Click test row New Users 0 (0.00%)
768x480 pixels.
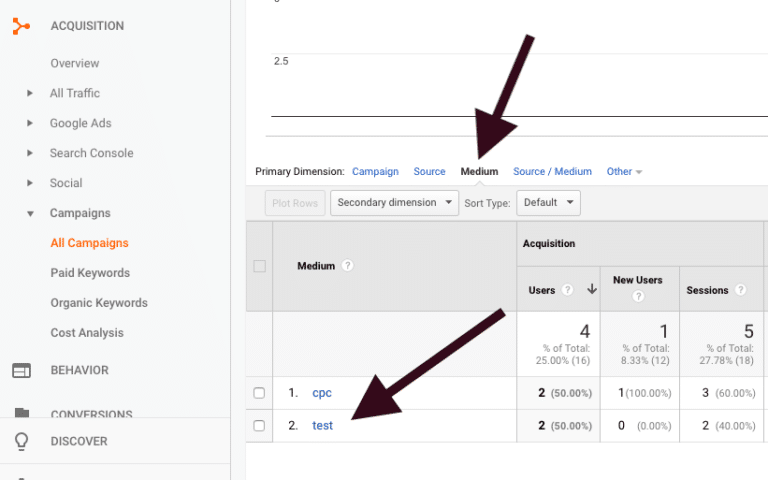click(x=644, y=426)
